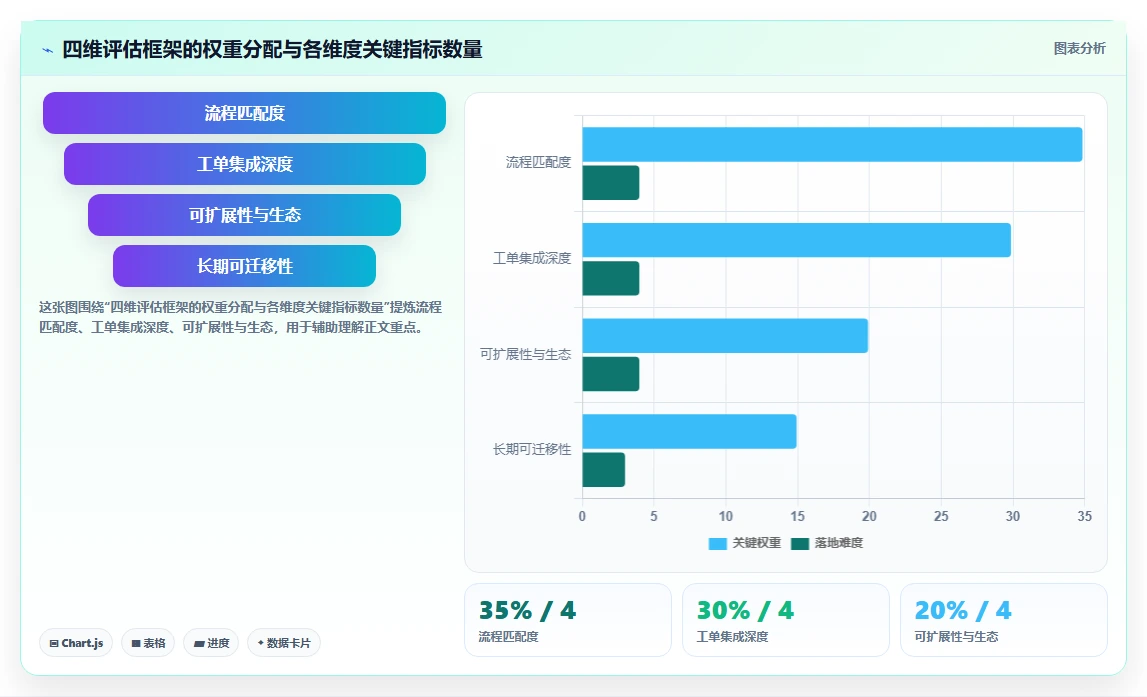
Task: Click the lightning icon beside the title
Action: tap(48, 50)
